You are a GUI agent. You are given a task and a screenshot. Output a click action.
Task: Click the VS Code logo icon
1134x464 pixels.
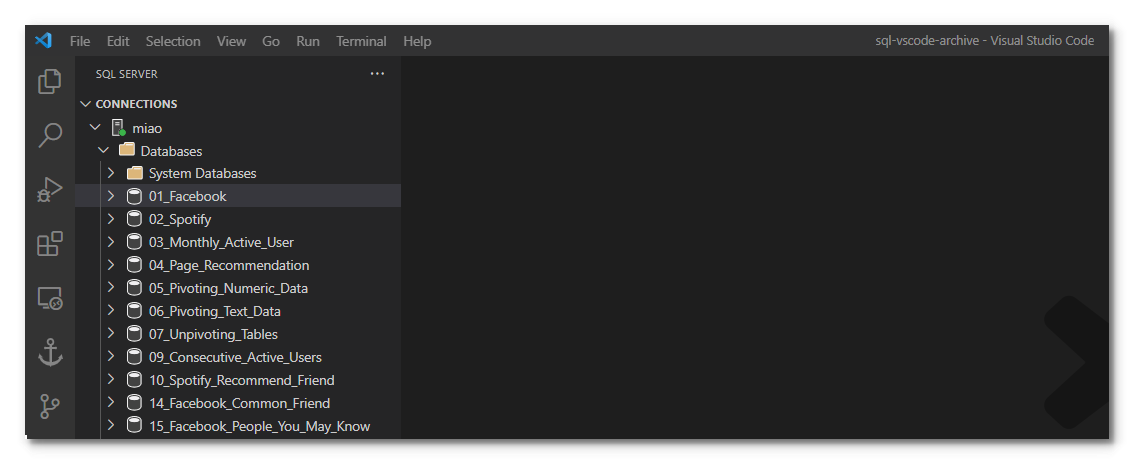pyautogui.click(x=43, y=40)
